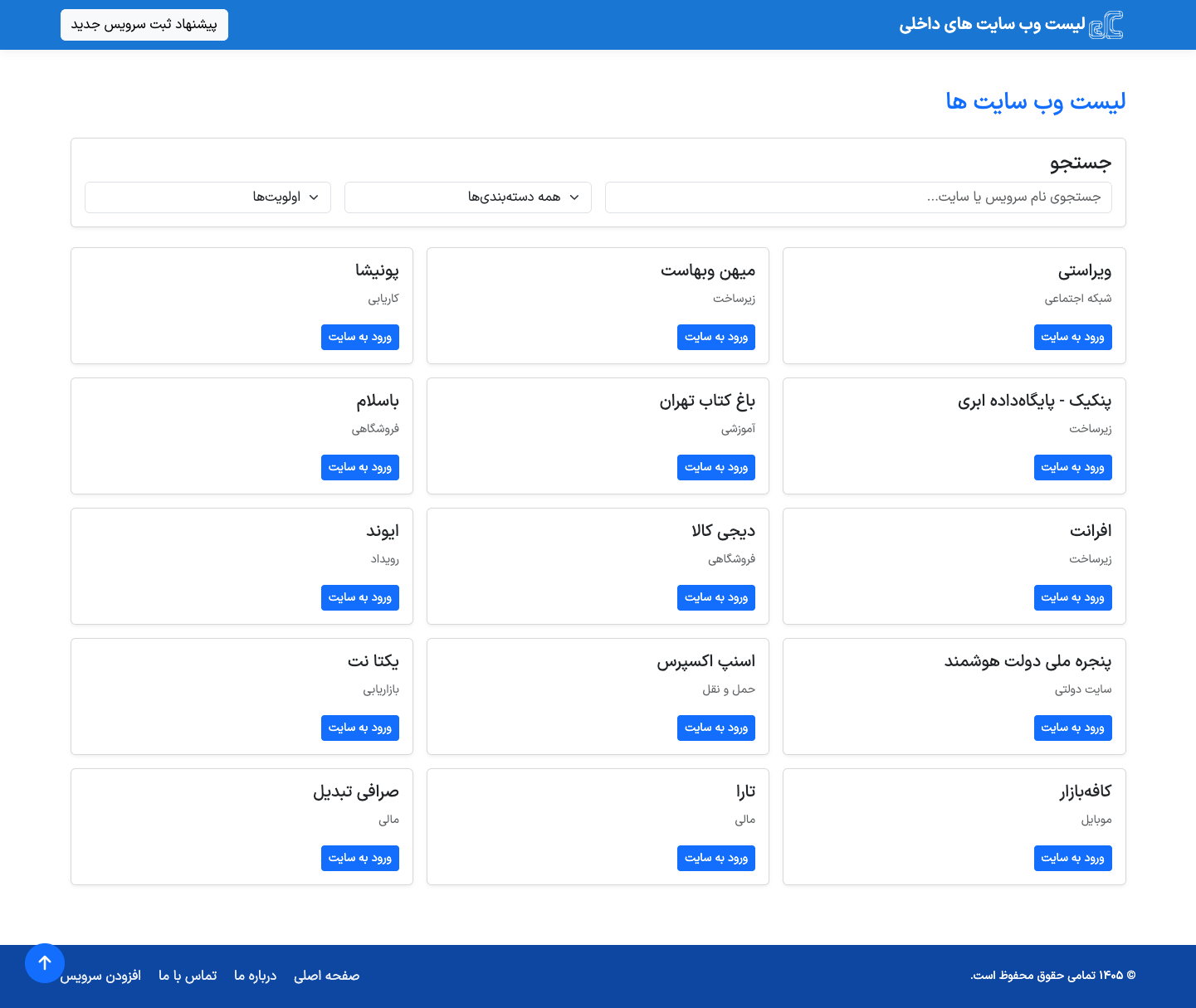1196x1008 pixels.
Task: Focus the جستجوی نام سرویس search field
Action: coord(858,197)
